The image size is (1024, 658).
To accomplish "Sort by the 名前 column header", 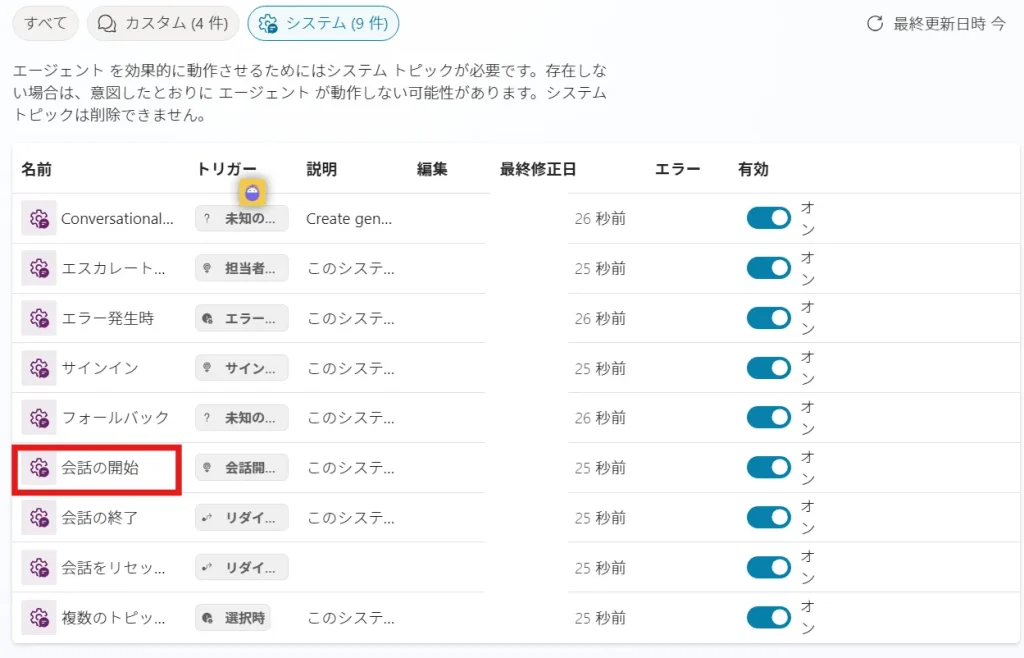I will click(37, 170).
